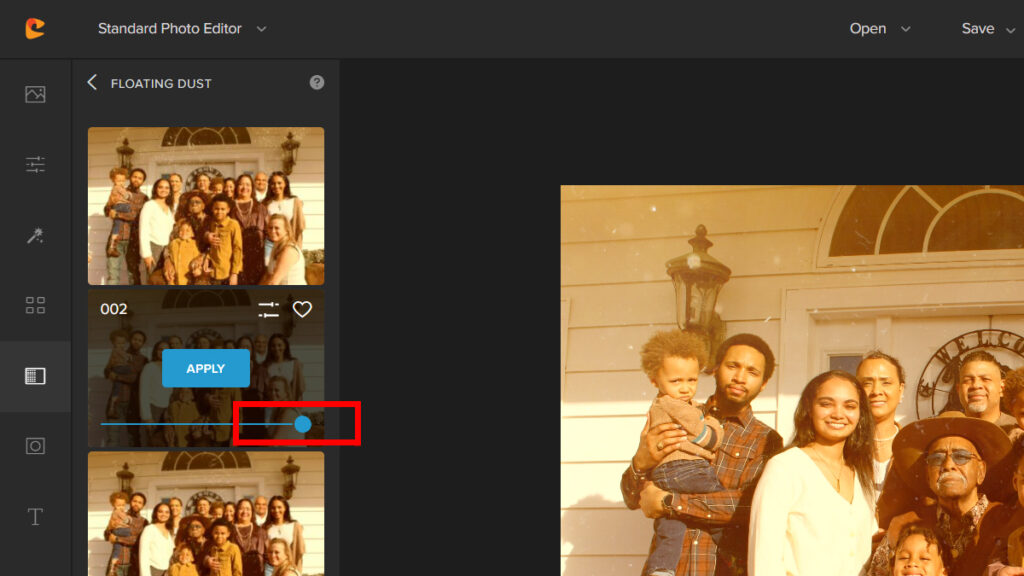Open the Image Manager sidebar panel
This screenshot has width=1024, height=576.
click(x=35, y=94)
